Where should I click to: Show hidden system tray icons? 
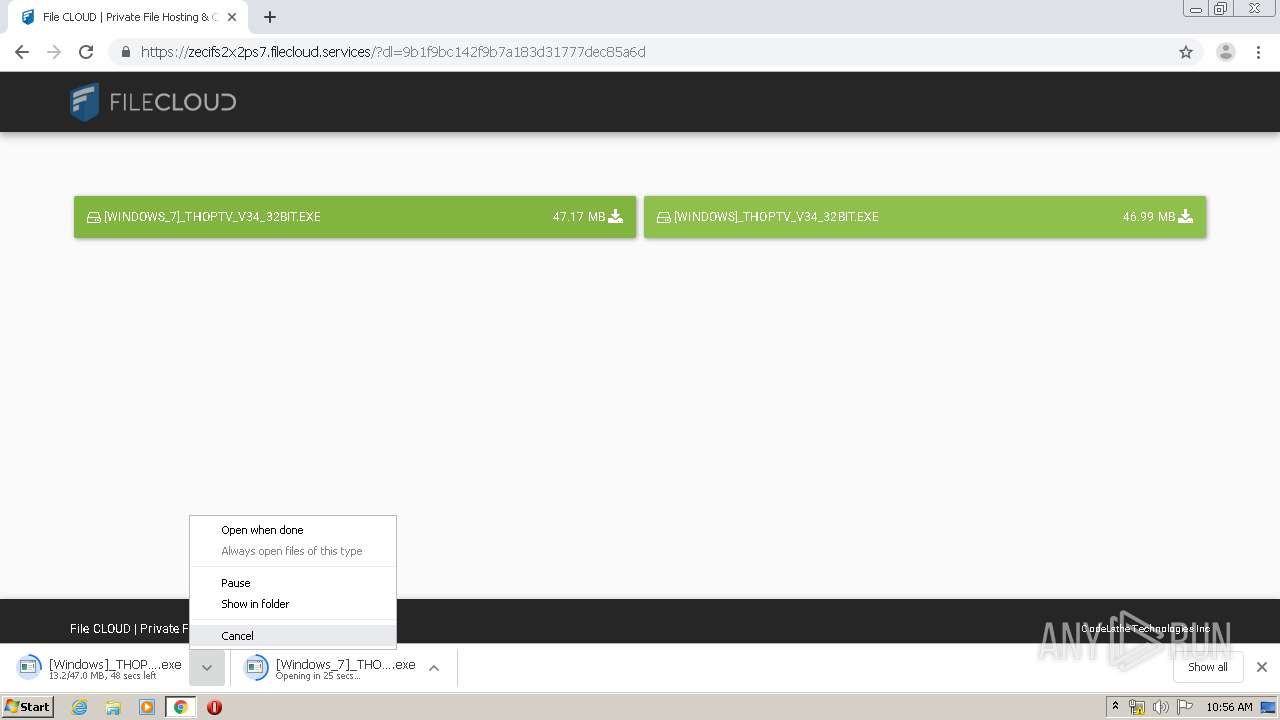1115,707
